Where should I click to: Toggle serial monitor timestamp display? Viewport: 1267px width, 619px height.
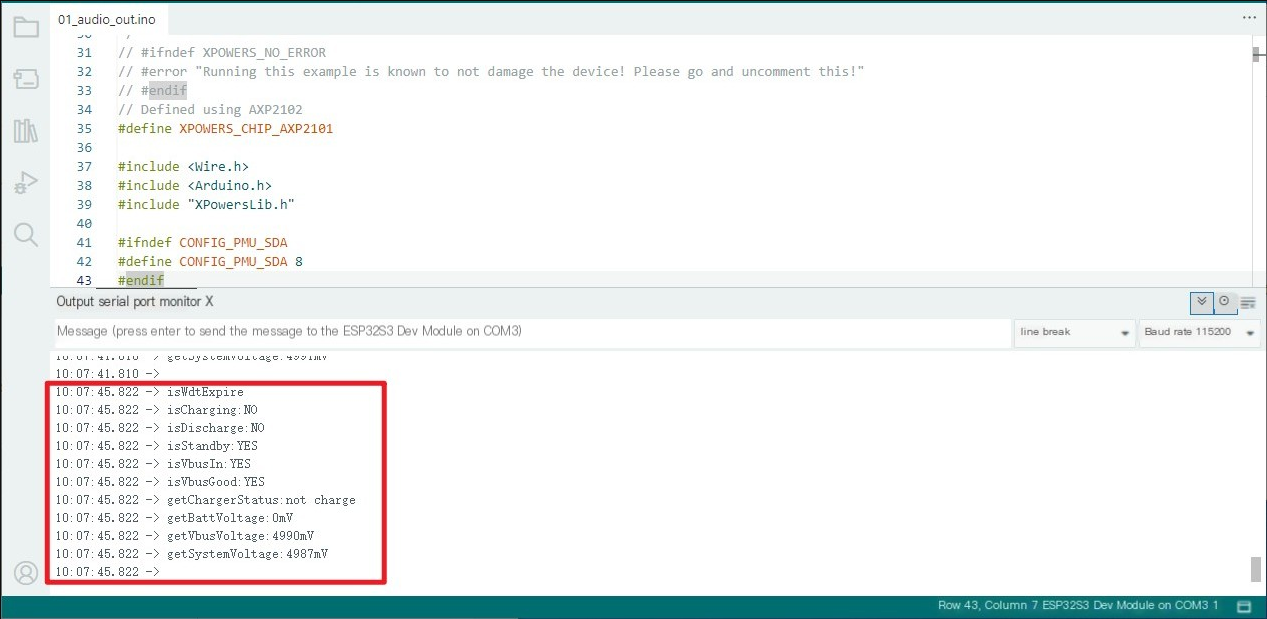(x=1225, y=302)
